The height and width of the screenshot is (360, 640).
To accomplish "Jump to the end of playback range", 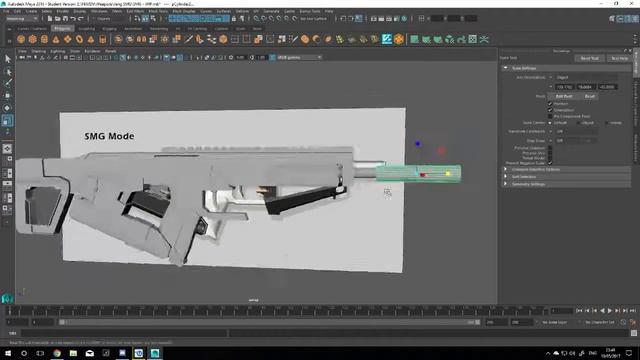I will click(x=633, y=311).
